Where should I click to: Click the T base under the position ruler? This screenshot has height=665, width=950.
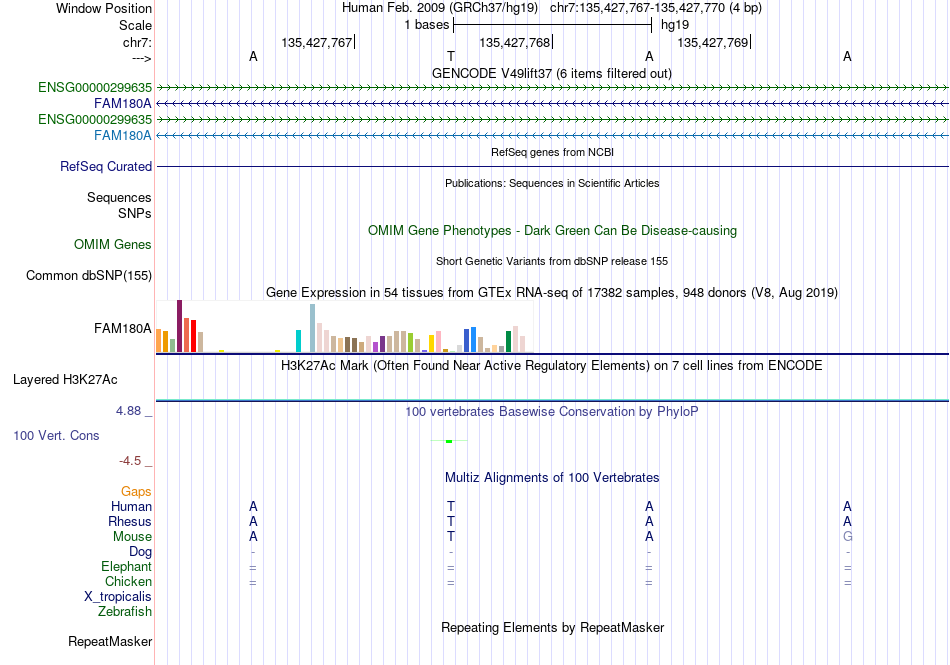(451, 56)
